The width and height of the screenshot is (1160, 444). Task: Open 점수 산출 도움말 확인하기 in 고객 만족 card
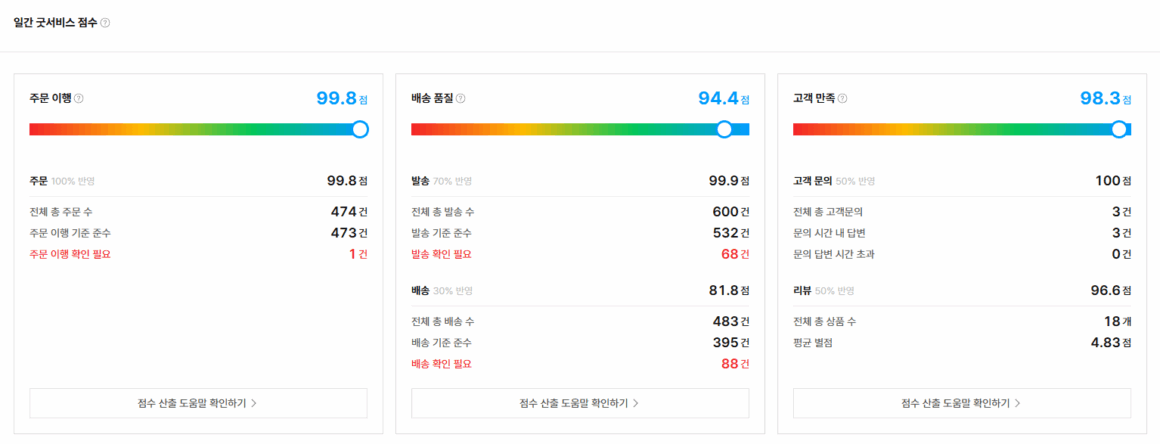(x=961, y=403)
